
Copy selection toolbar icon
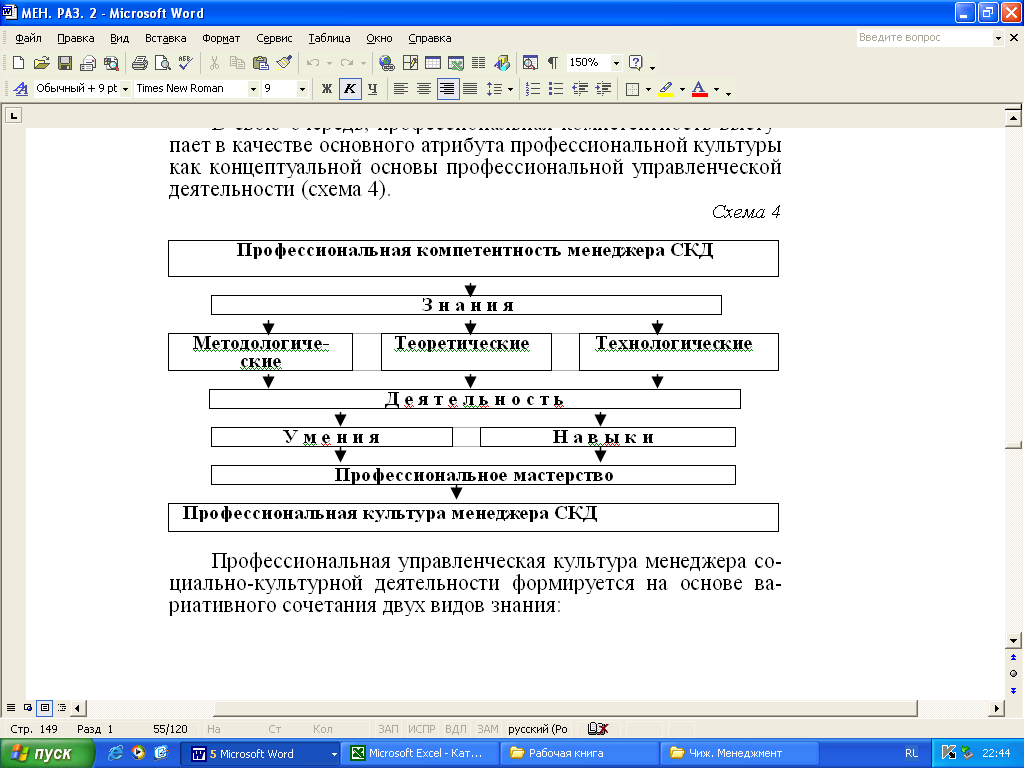[x=237, y=63]
